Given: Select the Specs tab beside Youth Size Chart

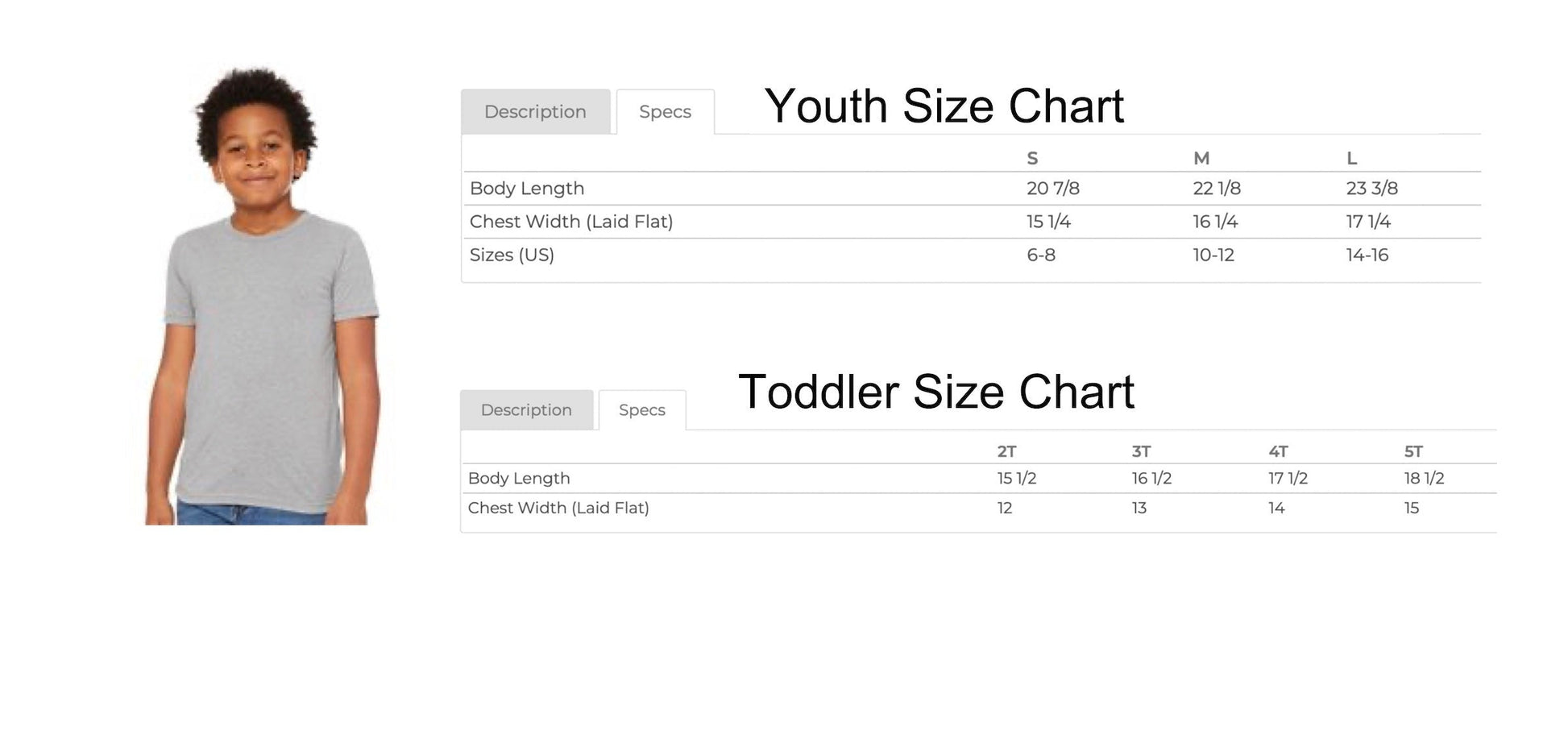Looking at the screenshot, I should (665, 112).
